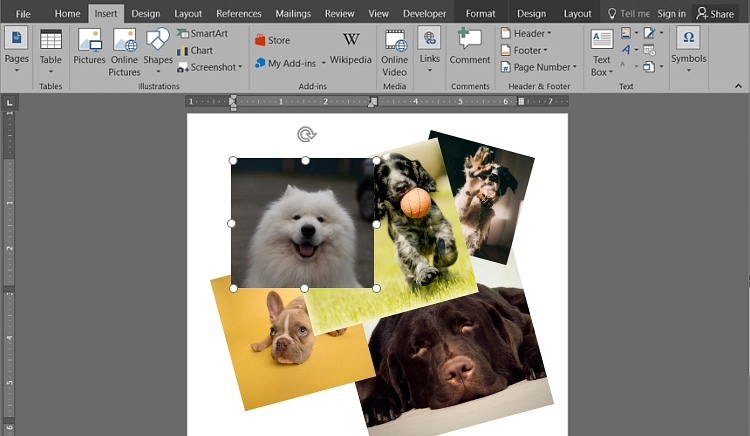Viewport: 750px width, 436px height.
Task: Open the Review tab
Action: pos(339,14)
